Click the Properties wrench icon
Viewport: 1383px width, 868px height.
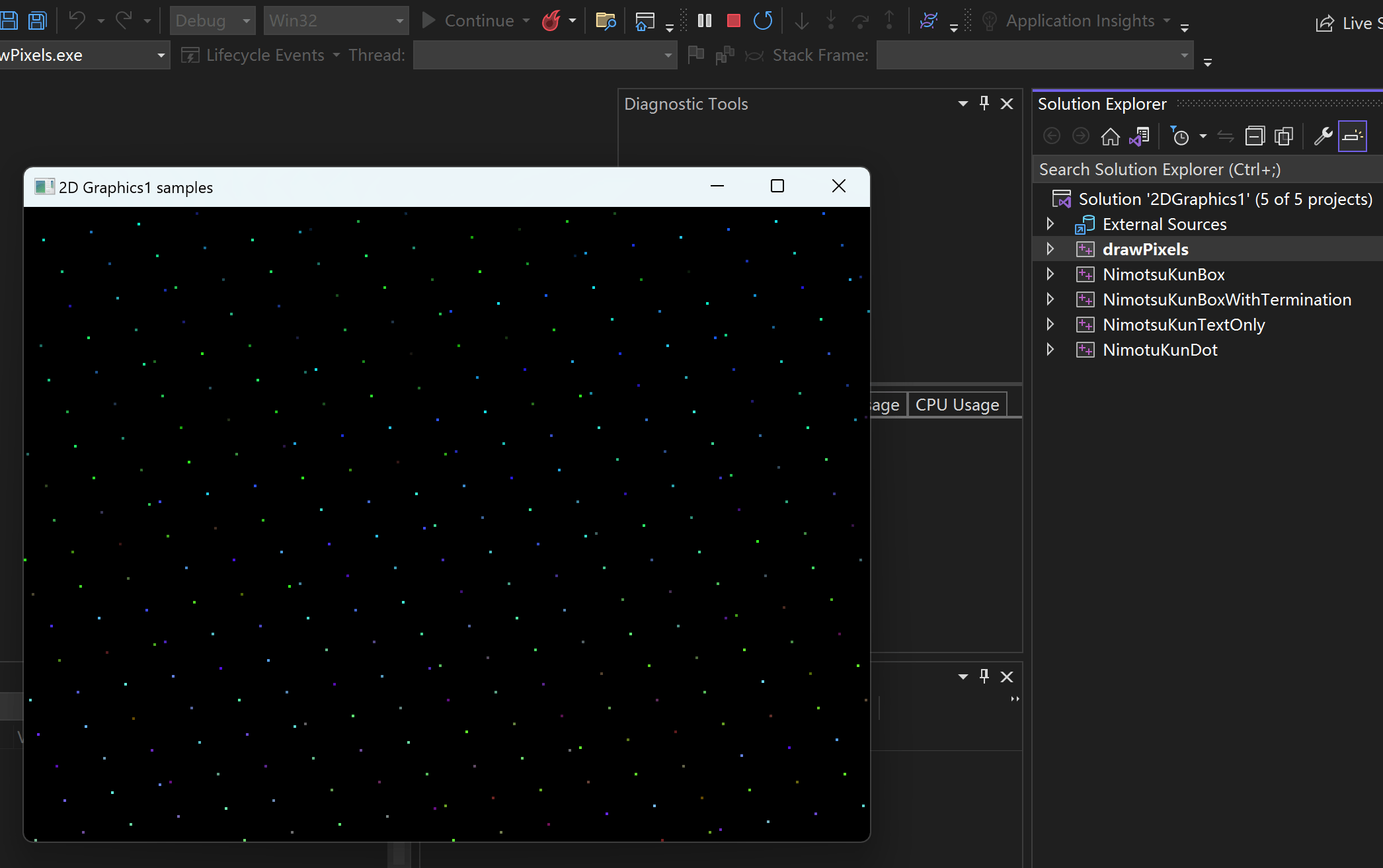pos(1323,136)
